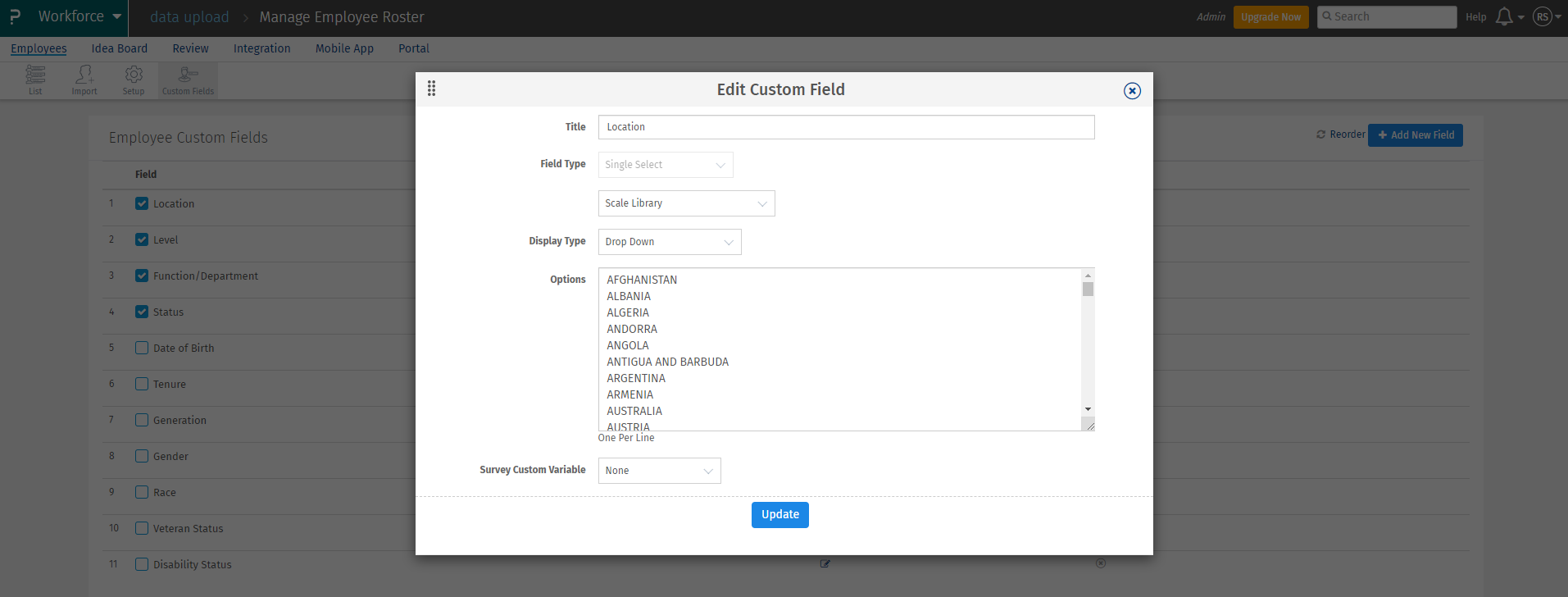Open the Integration menu tab
The width and height of the screenshot is (1568, 597).
click(x=261, y=48)
